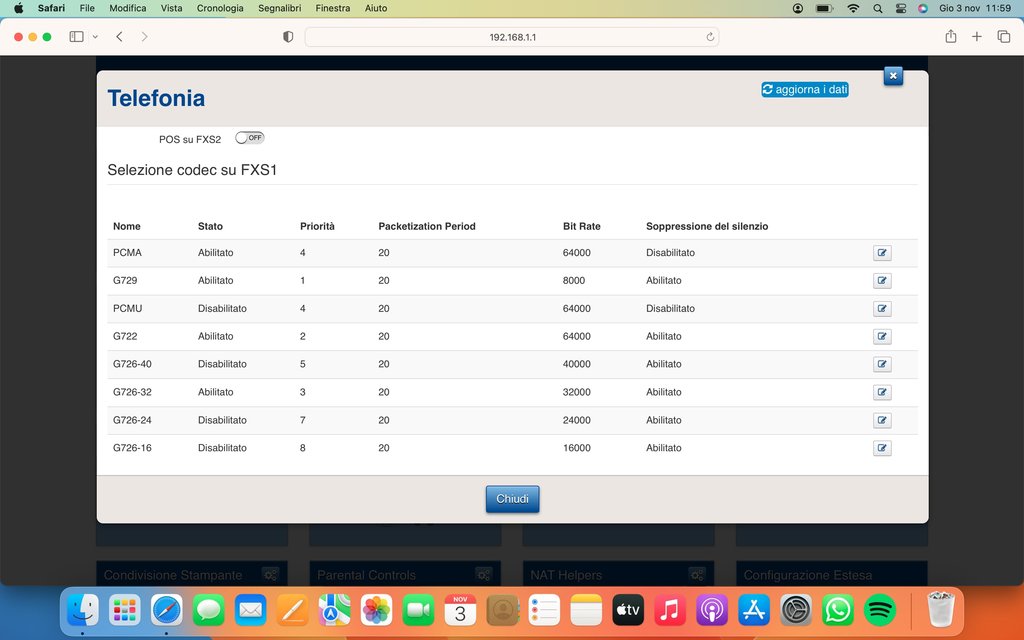The width and height of the screenshot is (1024, 640).
Task: Click the Priorità column header
Action: click(x=317, y=227)
